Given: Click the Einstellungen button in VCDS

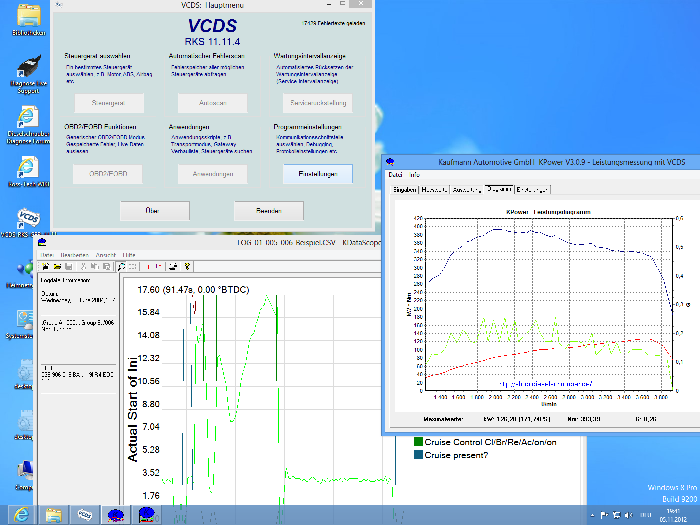Looking at the screenshot, I should pyautogui.click(x=317, y=174).
